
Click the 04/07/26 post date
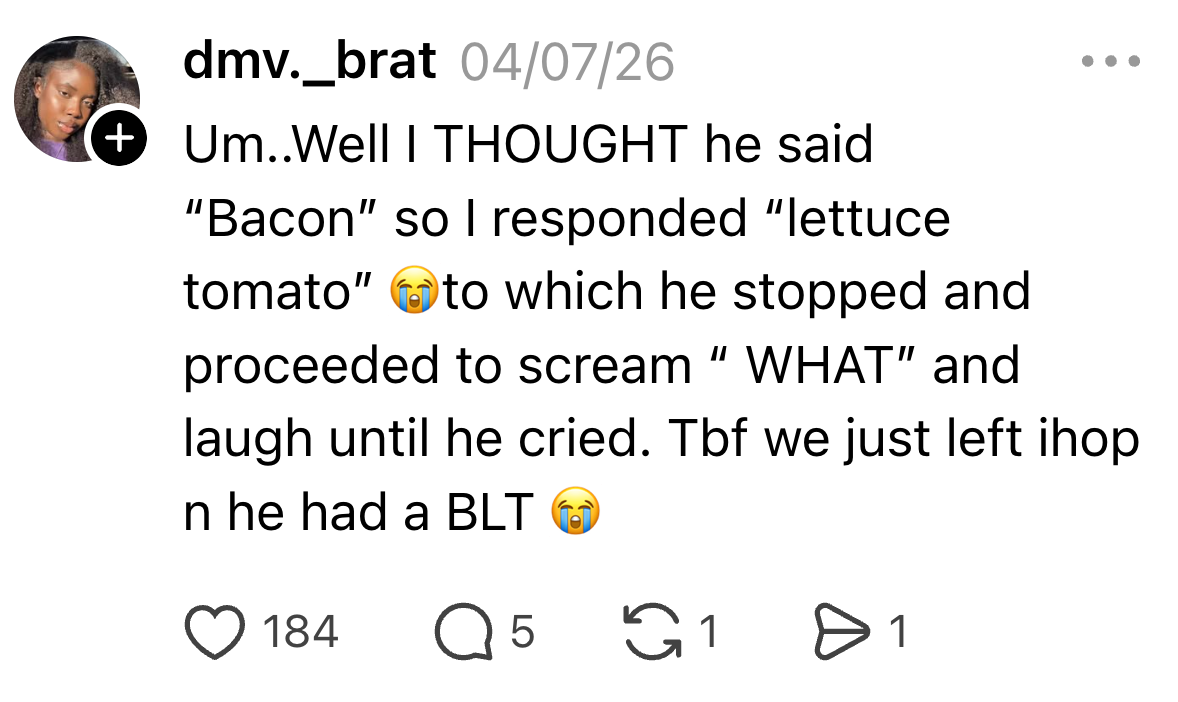pos(567,63)
